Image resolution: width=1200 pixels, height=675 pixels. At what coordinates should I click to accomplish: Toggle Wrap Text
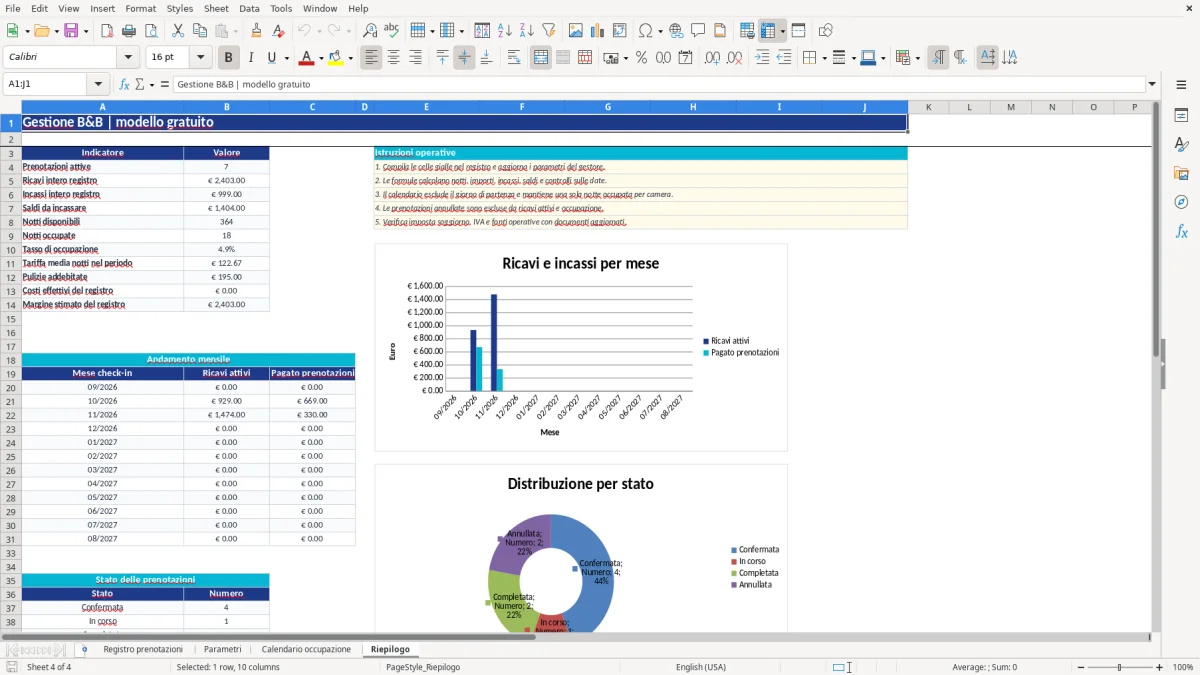(514, 57)
